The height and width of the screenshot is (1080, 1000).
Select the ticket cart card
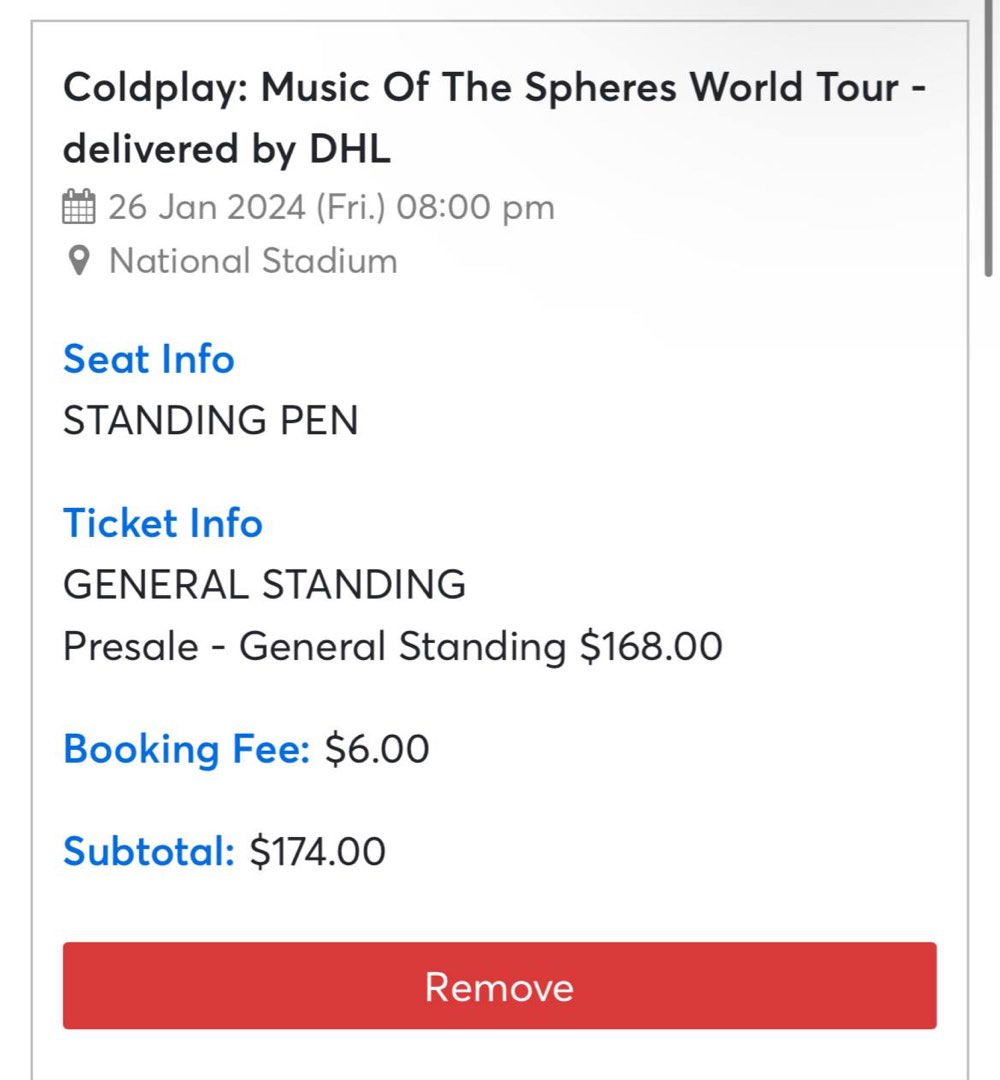[x=500, y=540]
